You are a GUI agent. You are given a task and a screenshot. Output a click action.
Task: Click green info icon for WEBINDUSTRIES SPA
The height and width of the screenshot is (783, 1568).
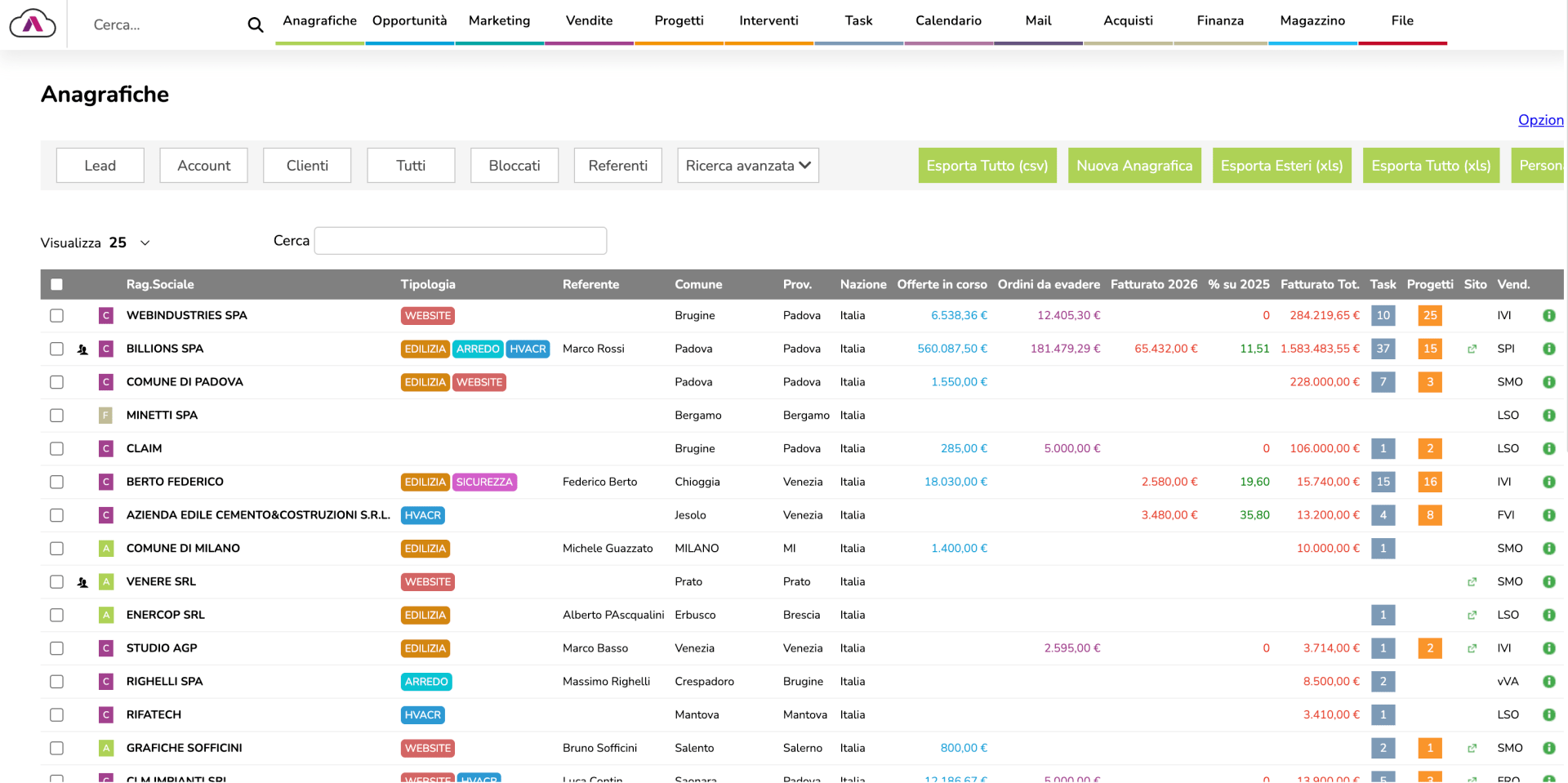pyautogui.click(x=1548, y=316)
